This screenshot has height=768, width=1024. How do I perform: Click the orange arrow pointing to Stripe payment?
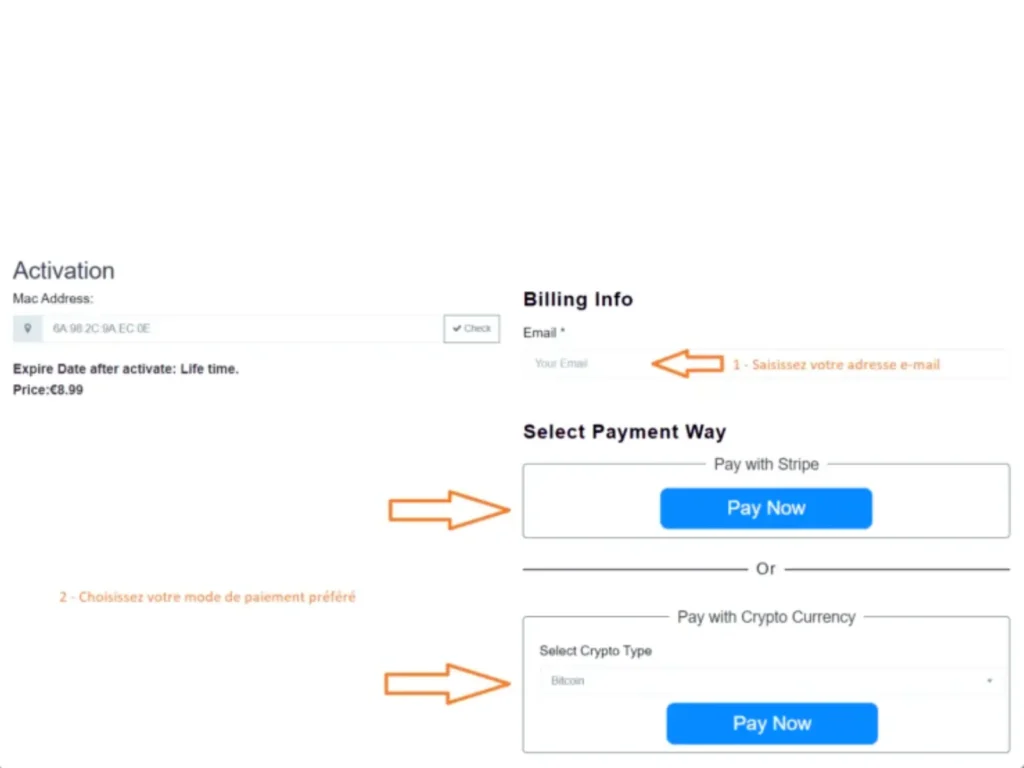pyautogui.click(x=449, y=510)
